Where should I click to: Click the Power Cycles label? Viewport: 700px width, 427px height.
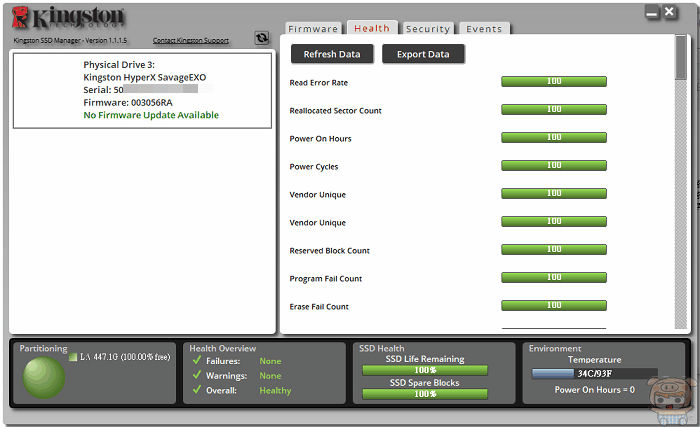coord(314,167)
